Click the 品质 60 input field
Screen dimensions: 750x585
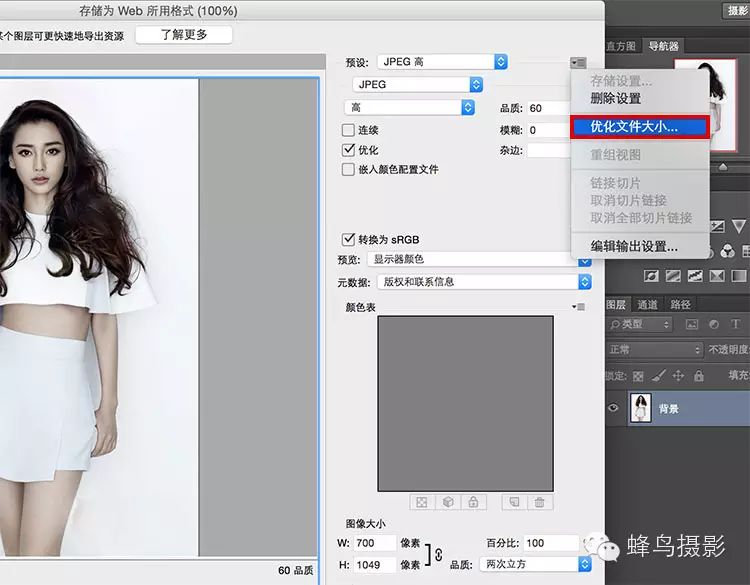pyautogui.click(x=548, y=108)
